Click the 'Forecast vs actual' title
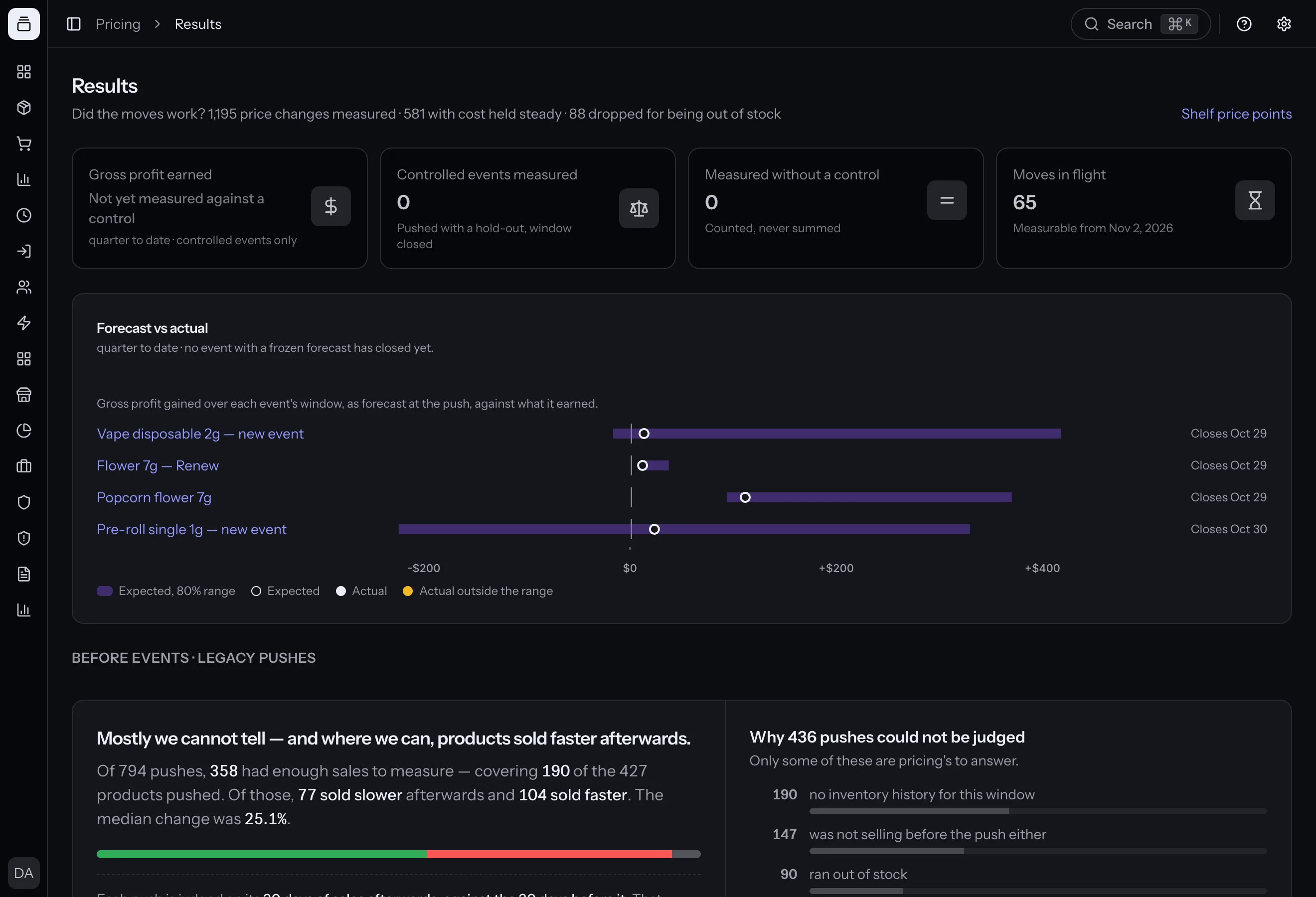 tap(153, 328)
